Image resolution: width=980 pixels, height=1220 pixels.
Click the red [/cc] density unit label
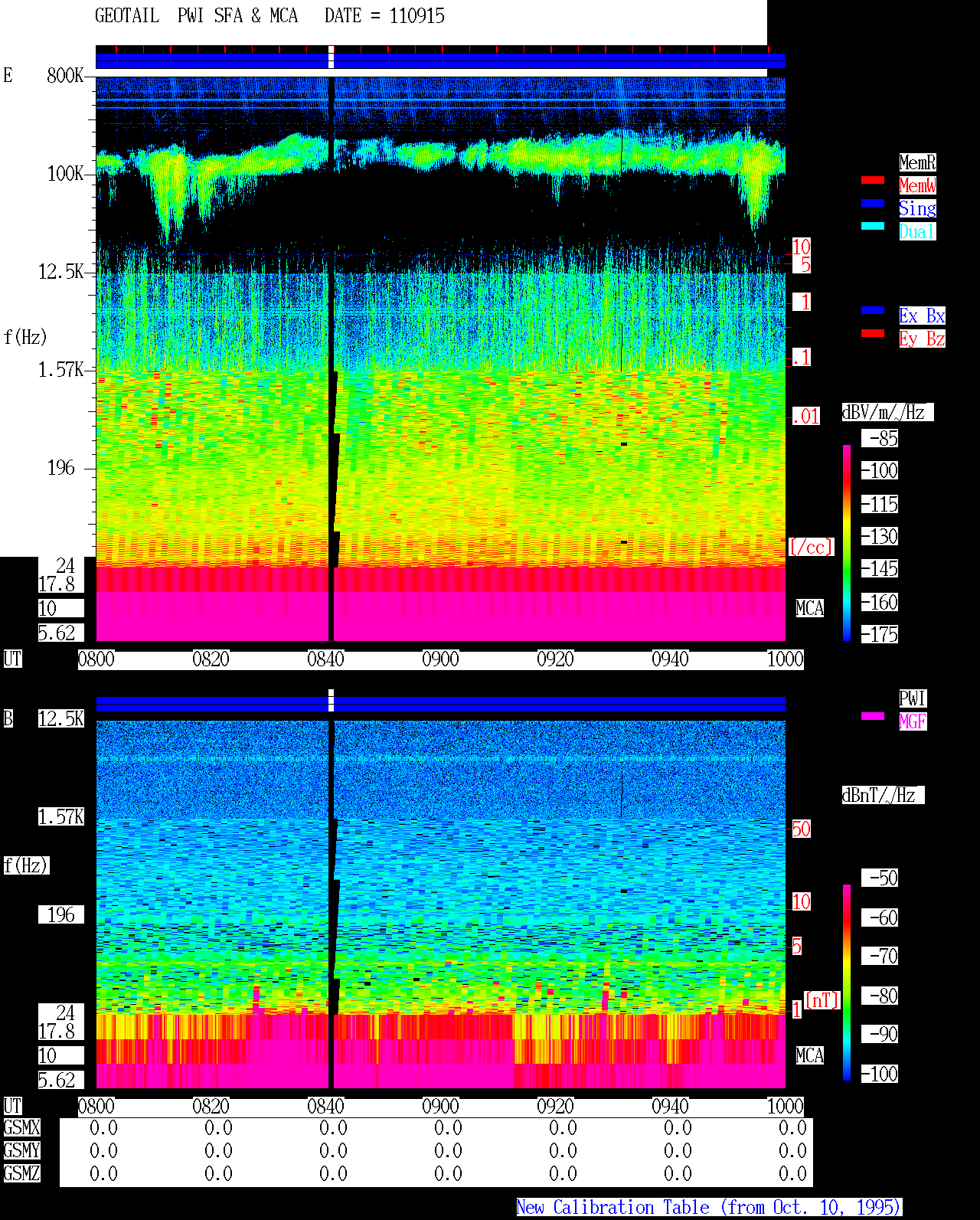click(x=811, y=548)
